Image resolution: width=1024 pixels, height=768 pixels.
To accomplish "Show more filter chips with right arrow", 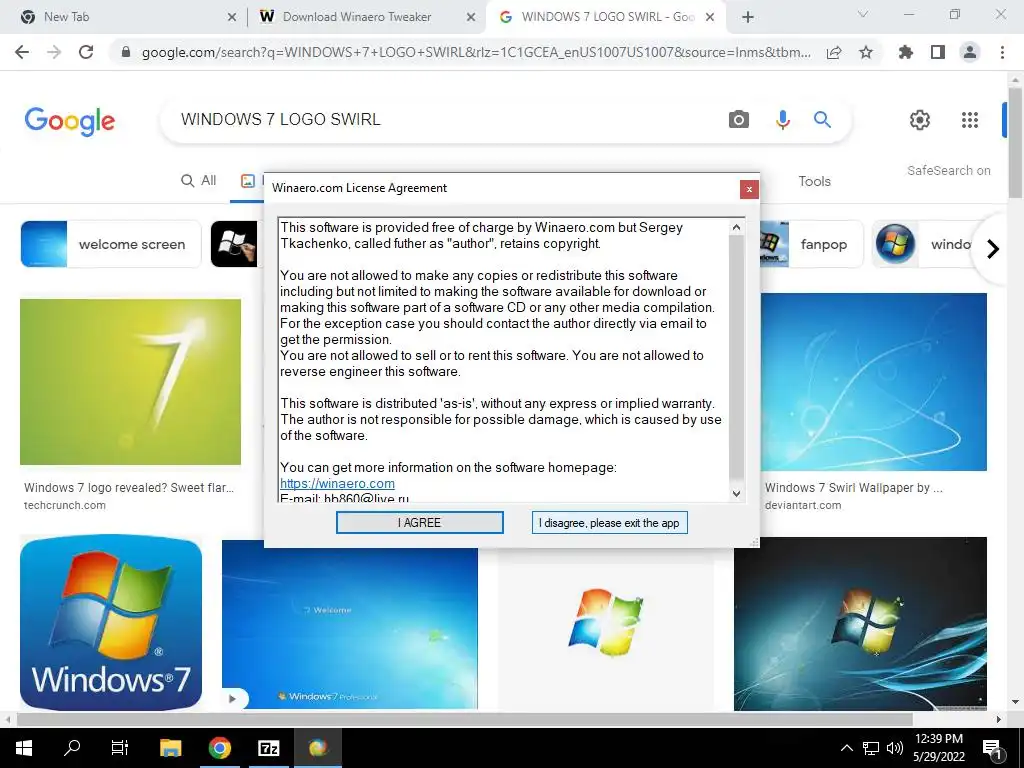I will (993, 249).
